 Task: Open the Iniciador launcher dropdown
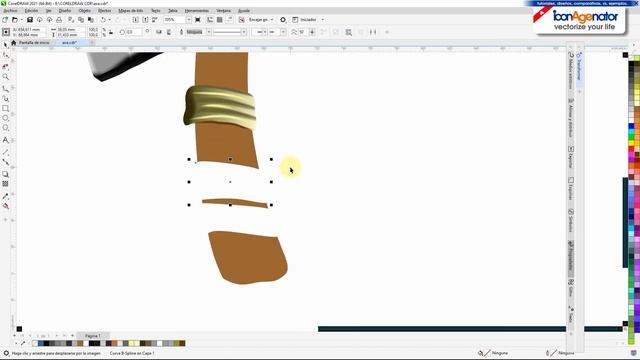(x=322, y=20)
